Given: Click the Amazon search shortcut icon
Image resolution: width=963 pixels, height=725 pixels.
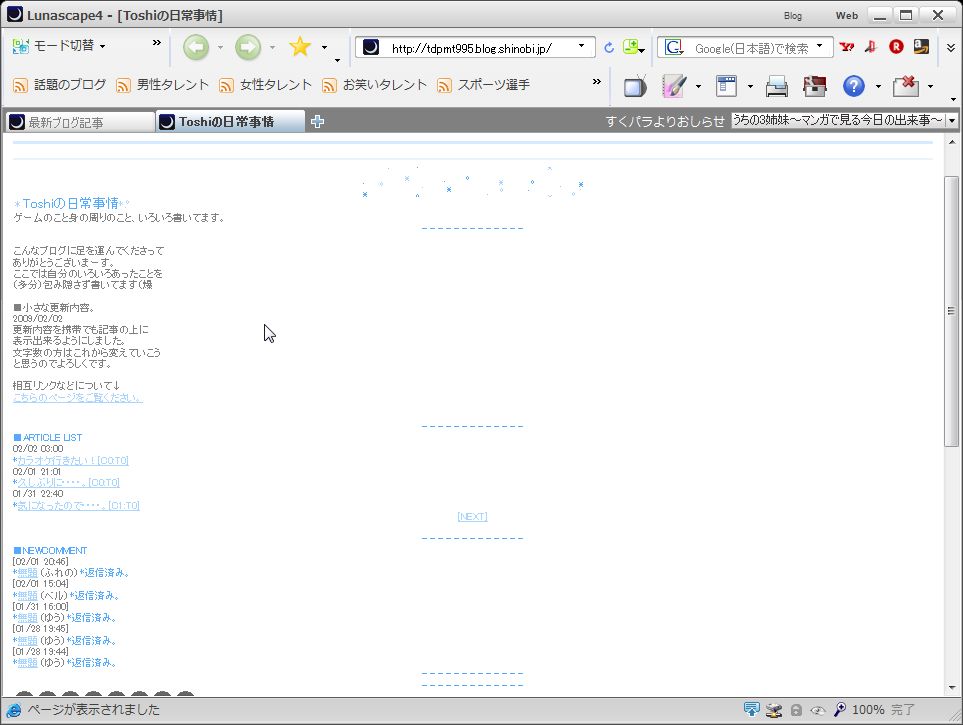Looking at the screenshot, I should click(x=921, y=47).
